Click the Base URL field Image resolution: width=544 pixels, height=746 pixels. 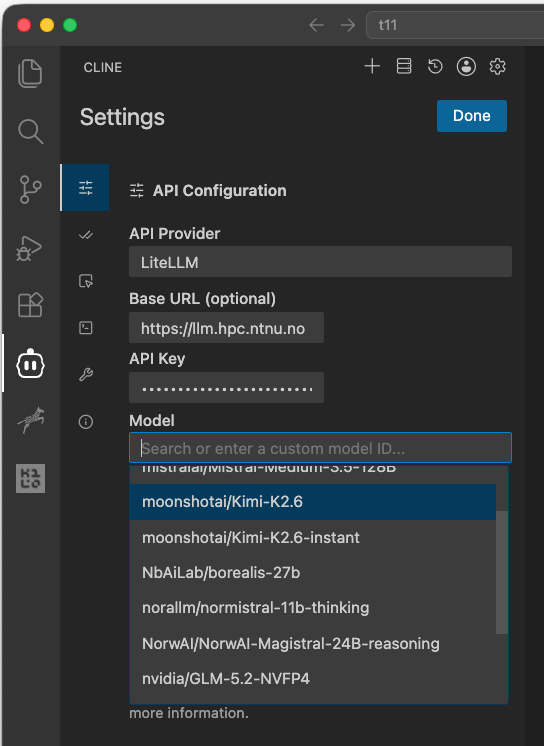coord(227,328)
